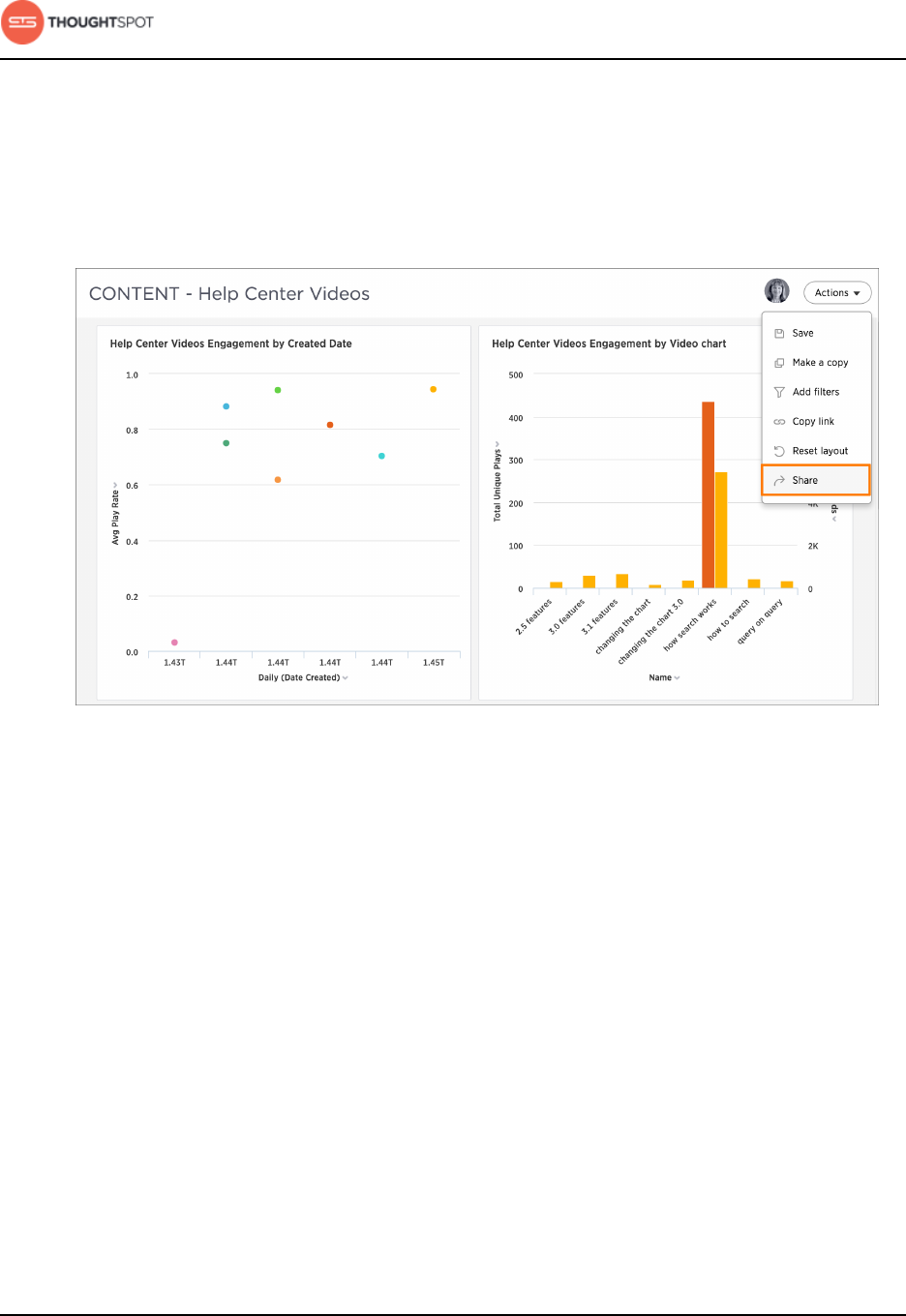The image size is (906, 1316).
Task: Open the Actions dropdown menu
Action: pyautogui.click(x=837, y=293)
